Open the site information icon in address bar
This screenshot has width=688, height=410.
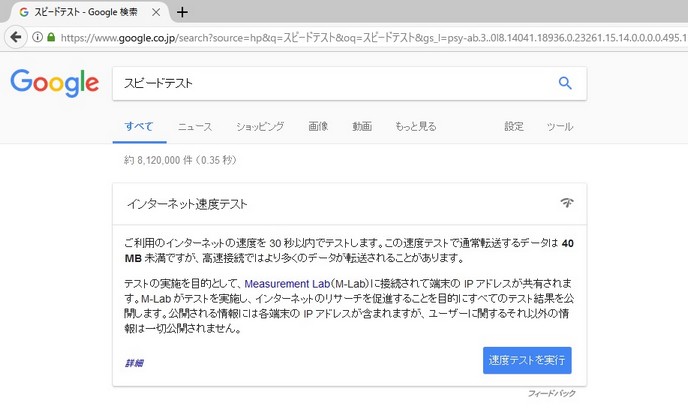coord(38,37)
